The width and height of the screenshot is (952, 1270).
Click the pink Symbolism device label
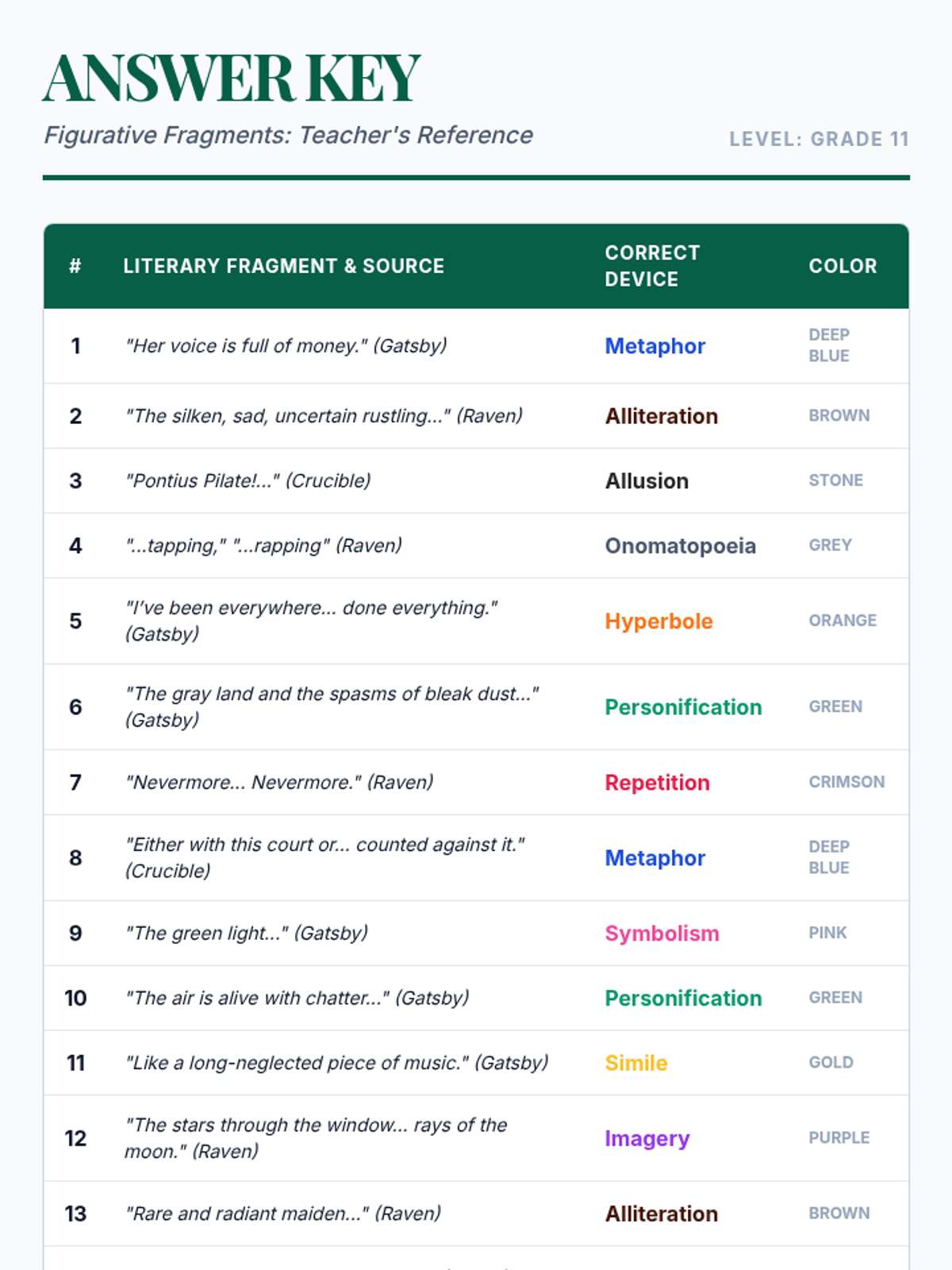click(662, 933)
